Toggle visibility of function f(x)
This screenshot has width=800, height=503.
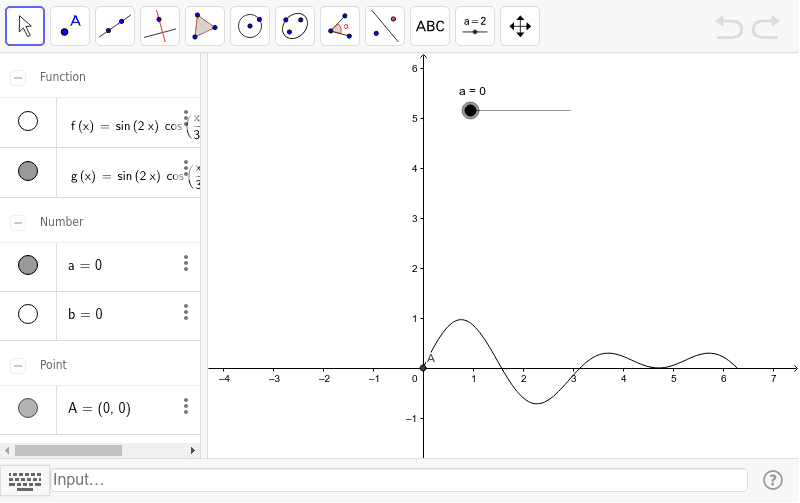point(28,121)
